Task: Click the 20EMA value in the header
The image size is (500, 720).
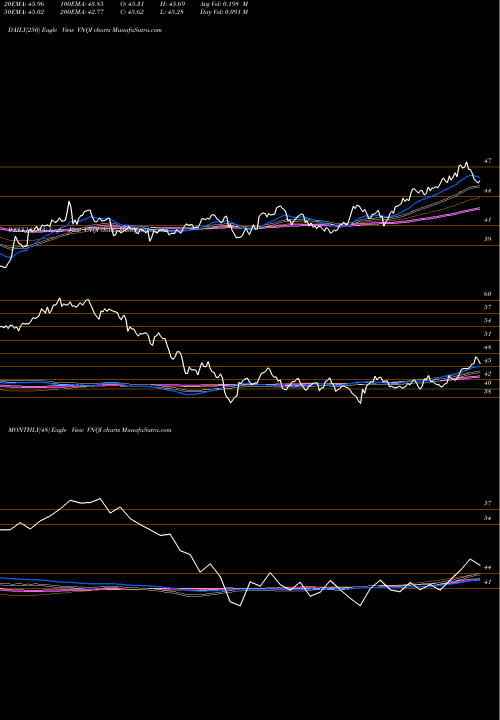Action: click(x=23, y=4)
